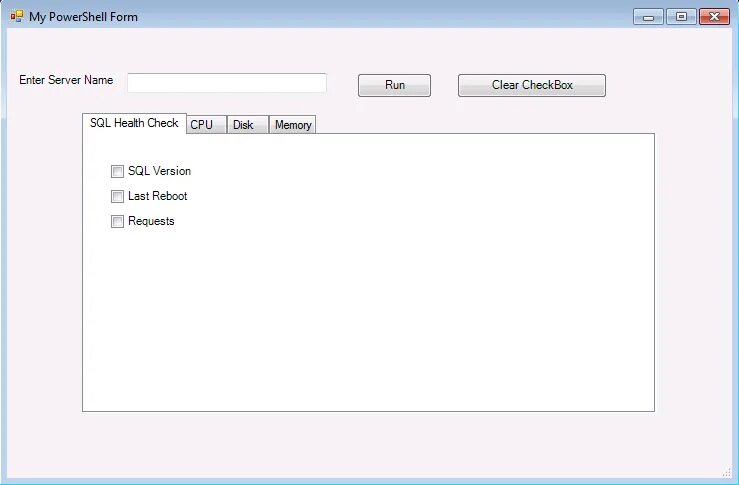
Task: Tick the Requests checkbox
Action: [x=117, y=221]
